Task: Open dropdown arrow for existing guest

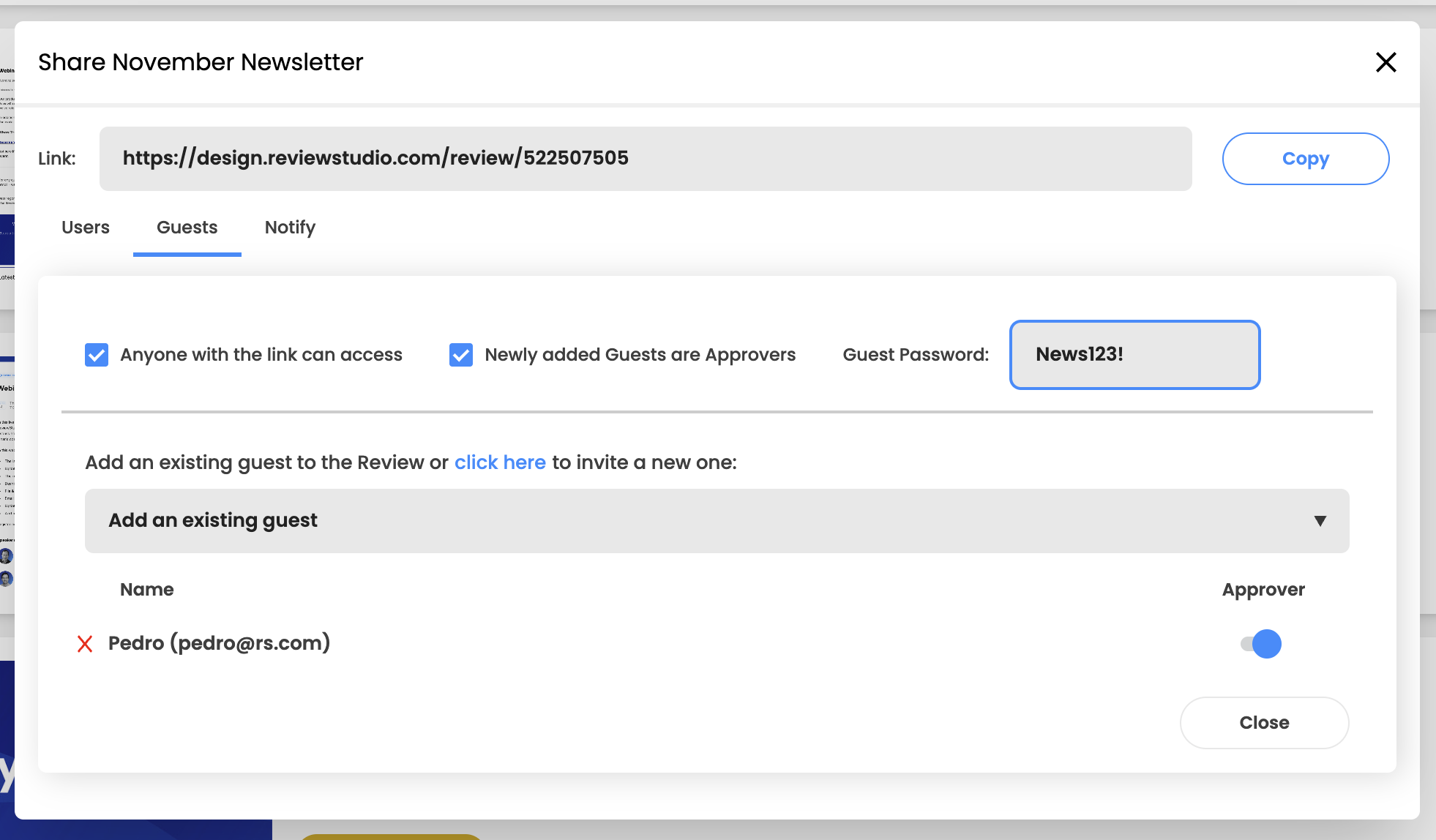Action: 1320,521
